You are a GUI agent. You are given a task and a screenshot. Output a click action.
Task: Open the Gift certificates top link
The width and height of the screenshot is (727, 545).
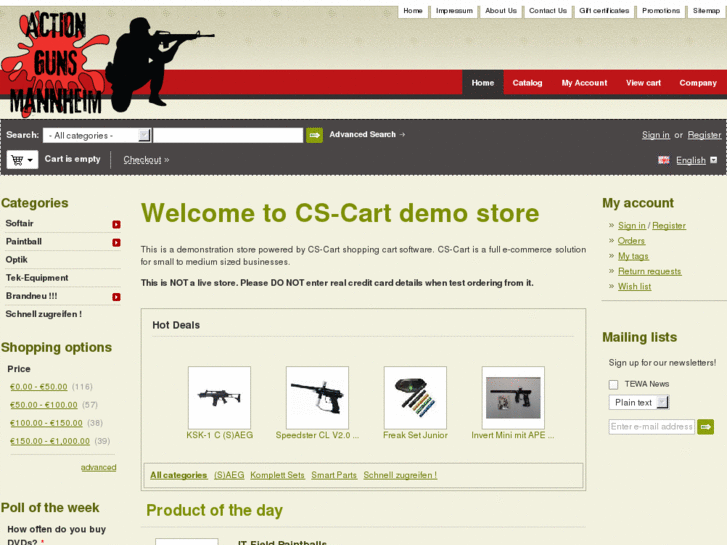click(x=604, y=11)
